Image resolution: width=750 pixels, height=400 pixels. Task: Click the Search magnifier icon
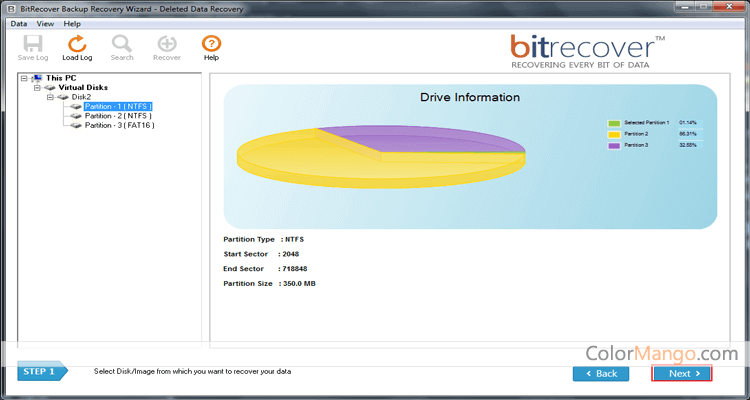(121, 44)
